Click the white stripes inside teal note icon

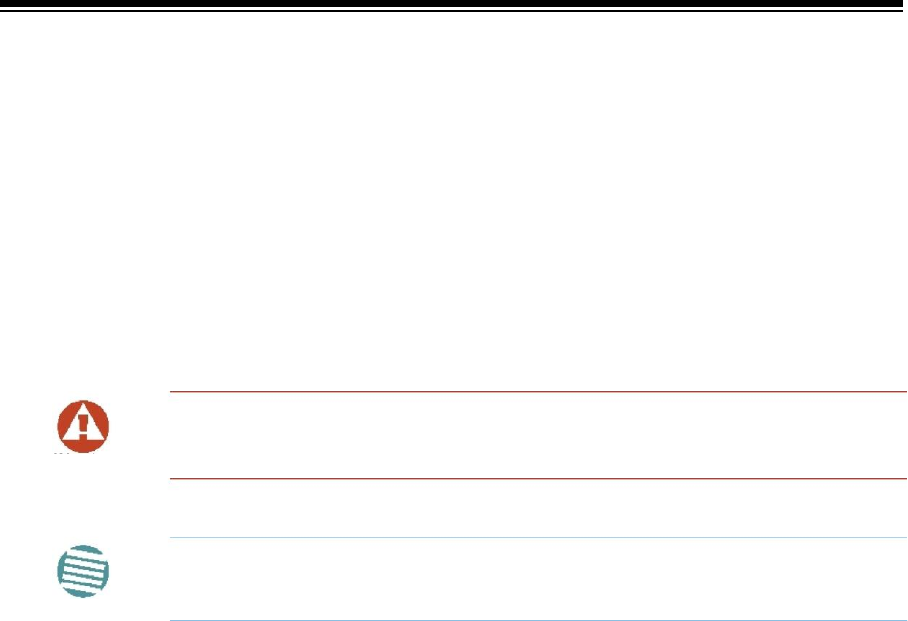tap(83, 572)
